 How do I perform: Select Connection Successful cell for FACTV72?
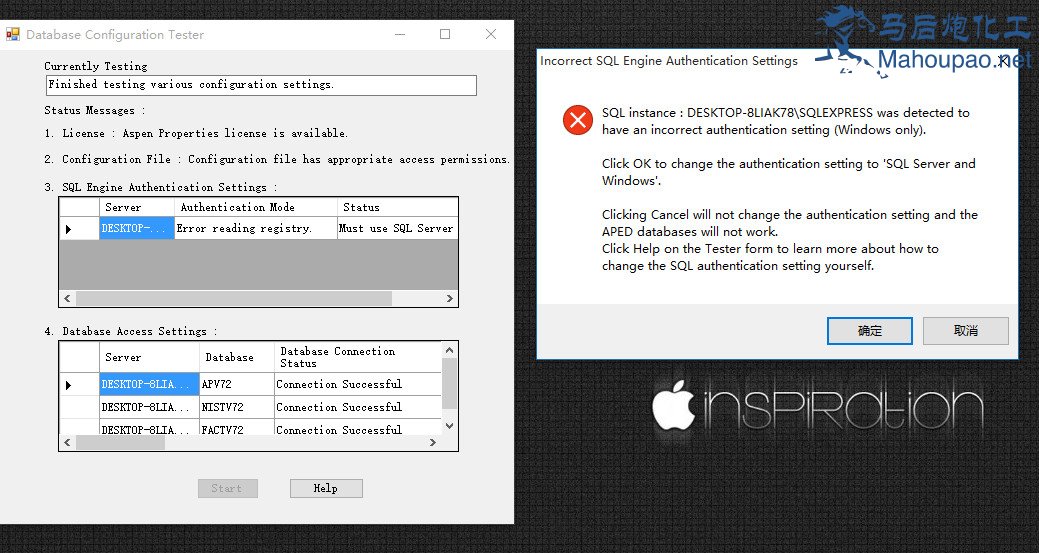tap(358, 428)
